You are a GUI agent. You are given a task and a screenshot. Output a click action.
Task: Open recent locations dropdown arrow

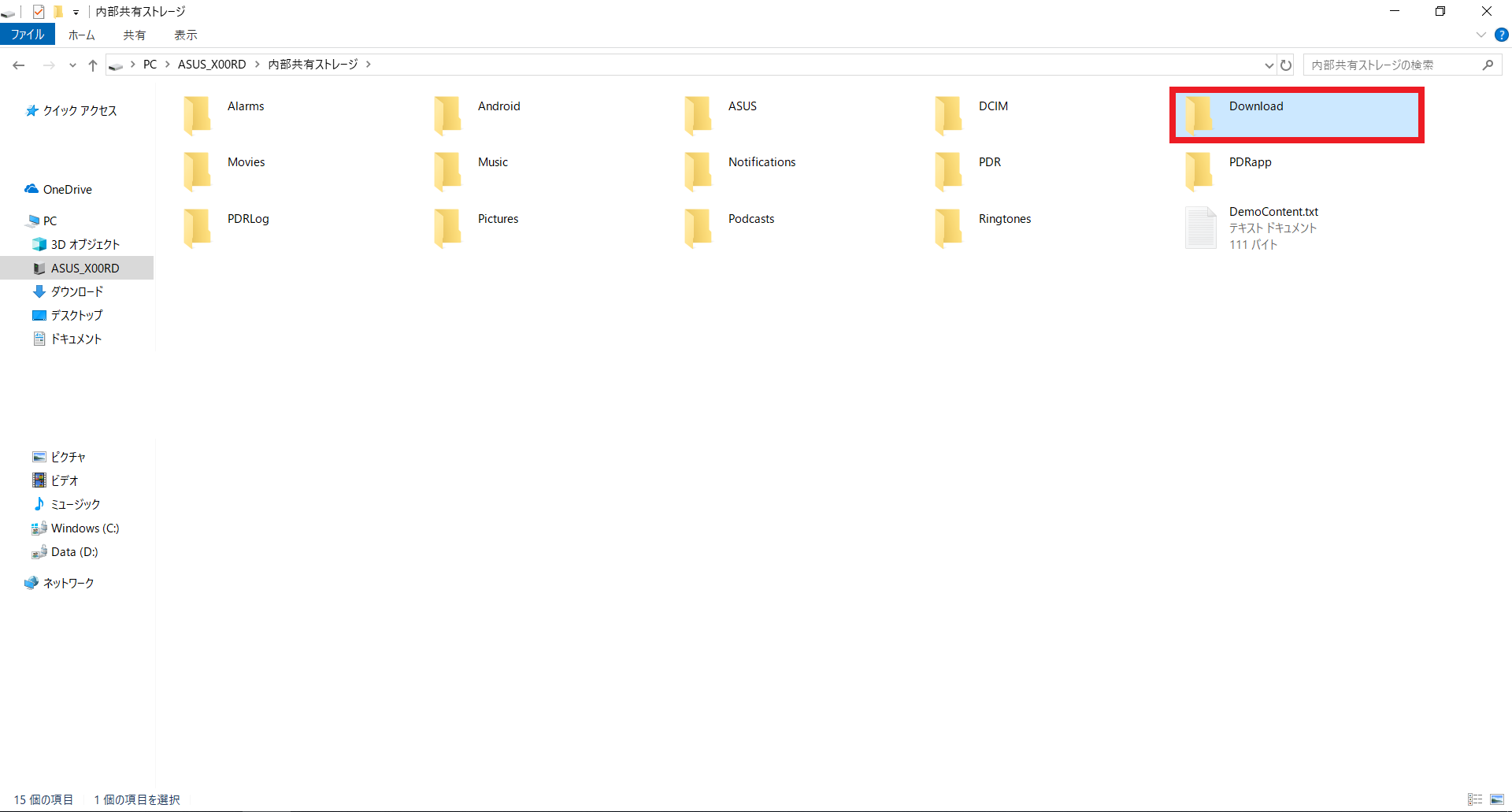tap(72, 65)
